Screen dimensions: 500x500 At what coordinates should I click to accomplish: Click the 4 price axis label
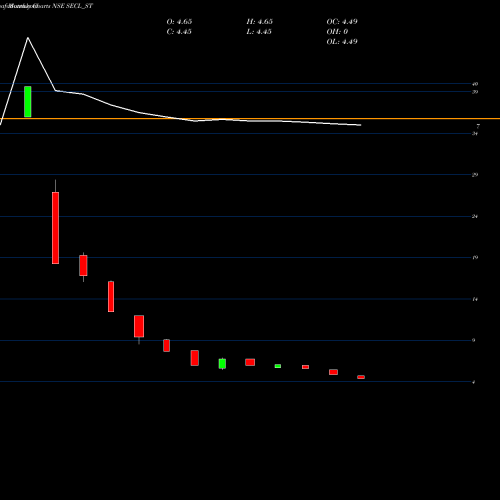[x=474, y=382]
